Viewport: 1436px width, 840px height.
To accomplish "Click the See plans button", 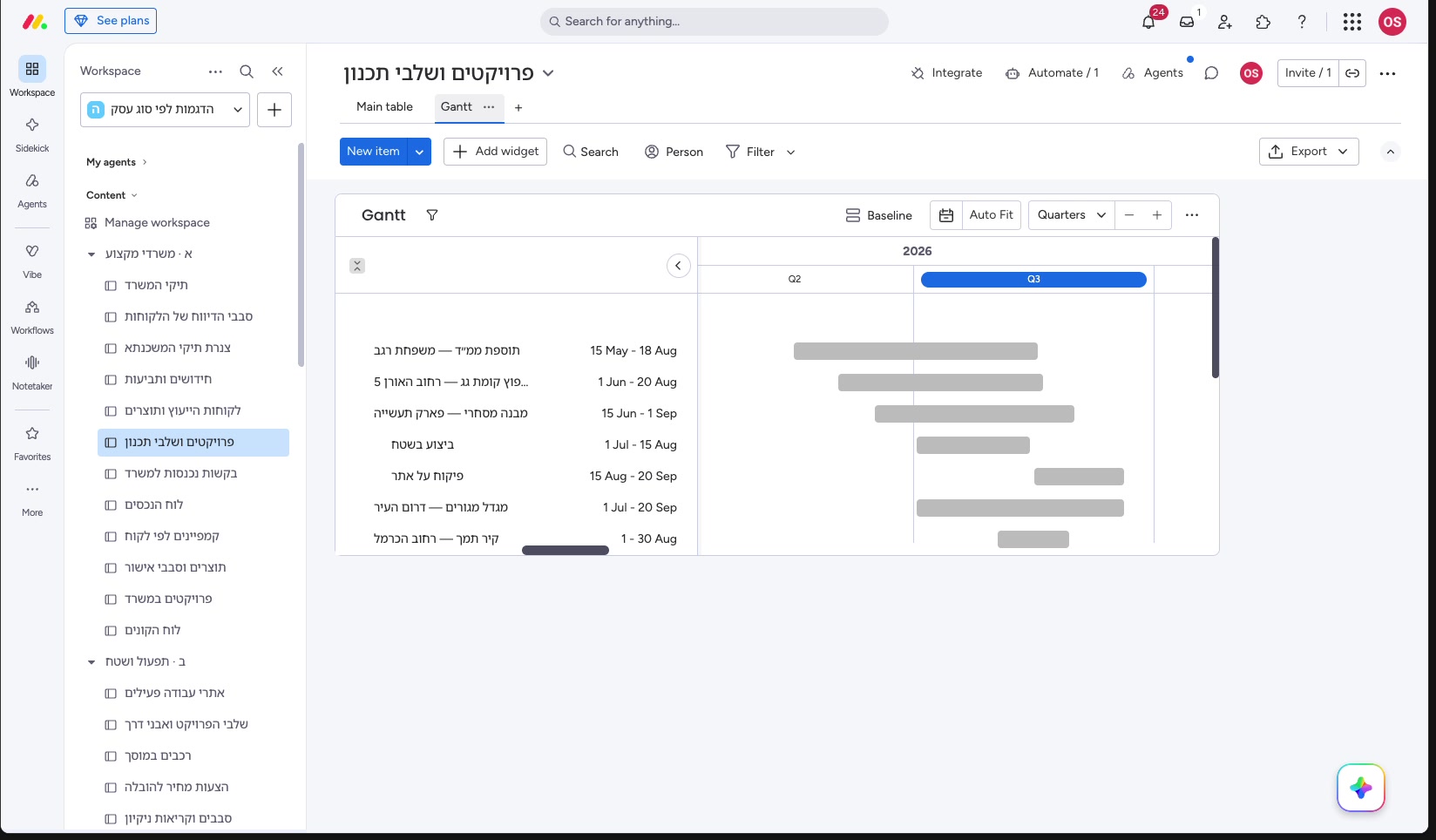I will 111,21.
